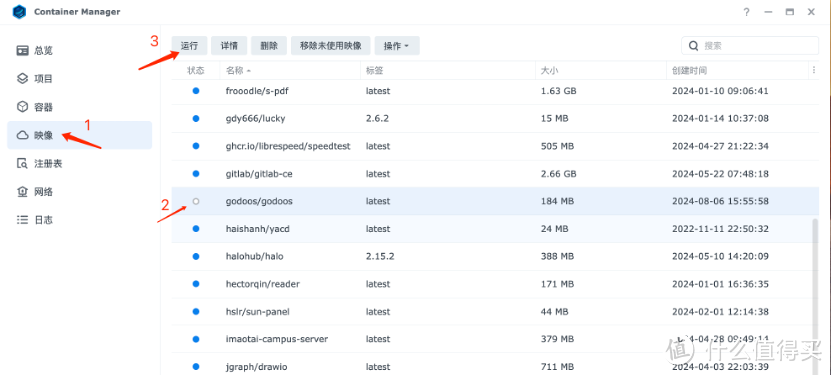Select the imaotai-campus-server image name
832x376 pixels.
tap(276, 339)
